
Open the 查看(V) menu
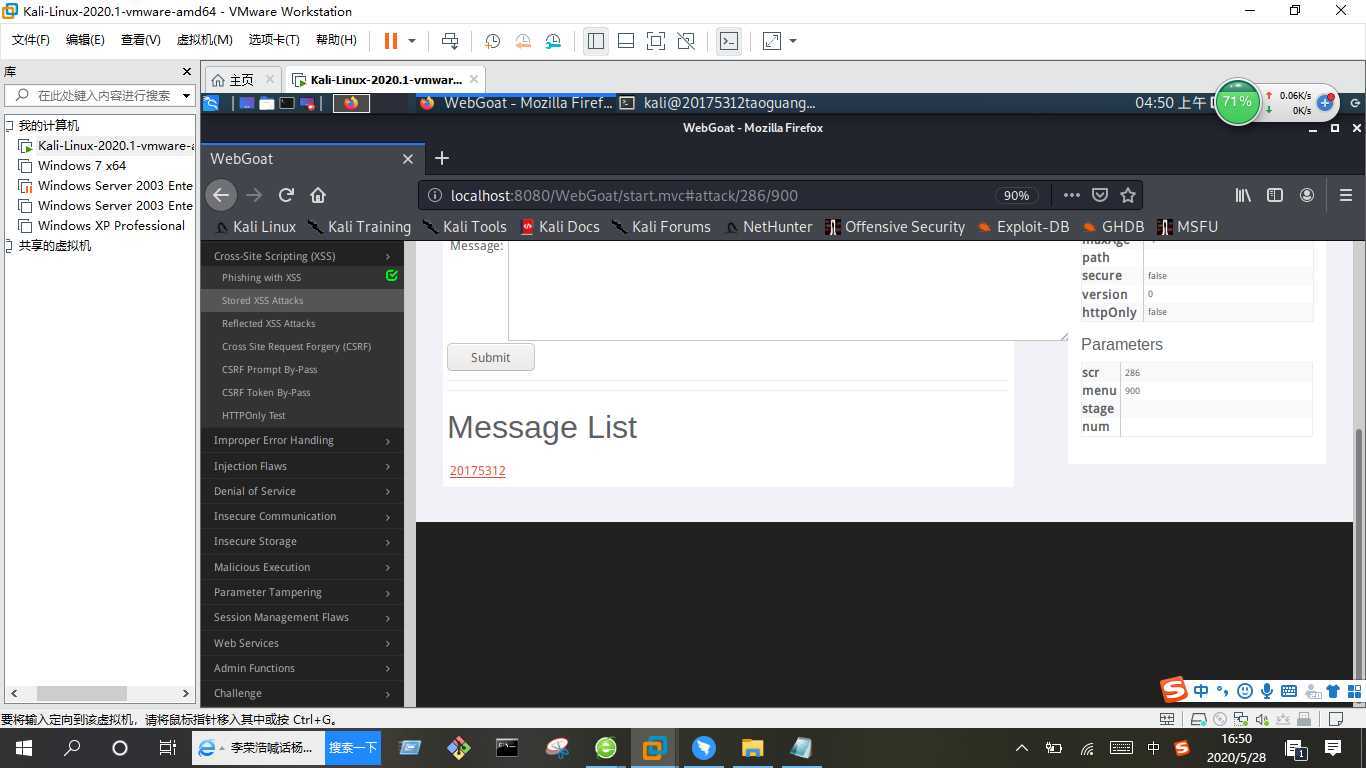coord(140,40)
